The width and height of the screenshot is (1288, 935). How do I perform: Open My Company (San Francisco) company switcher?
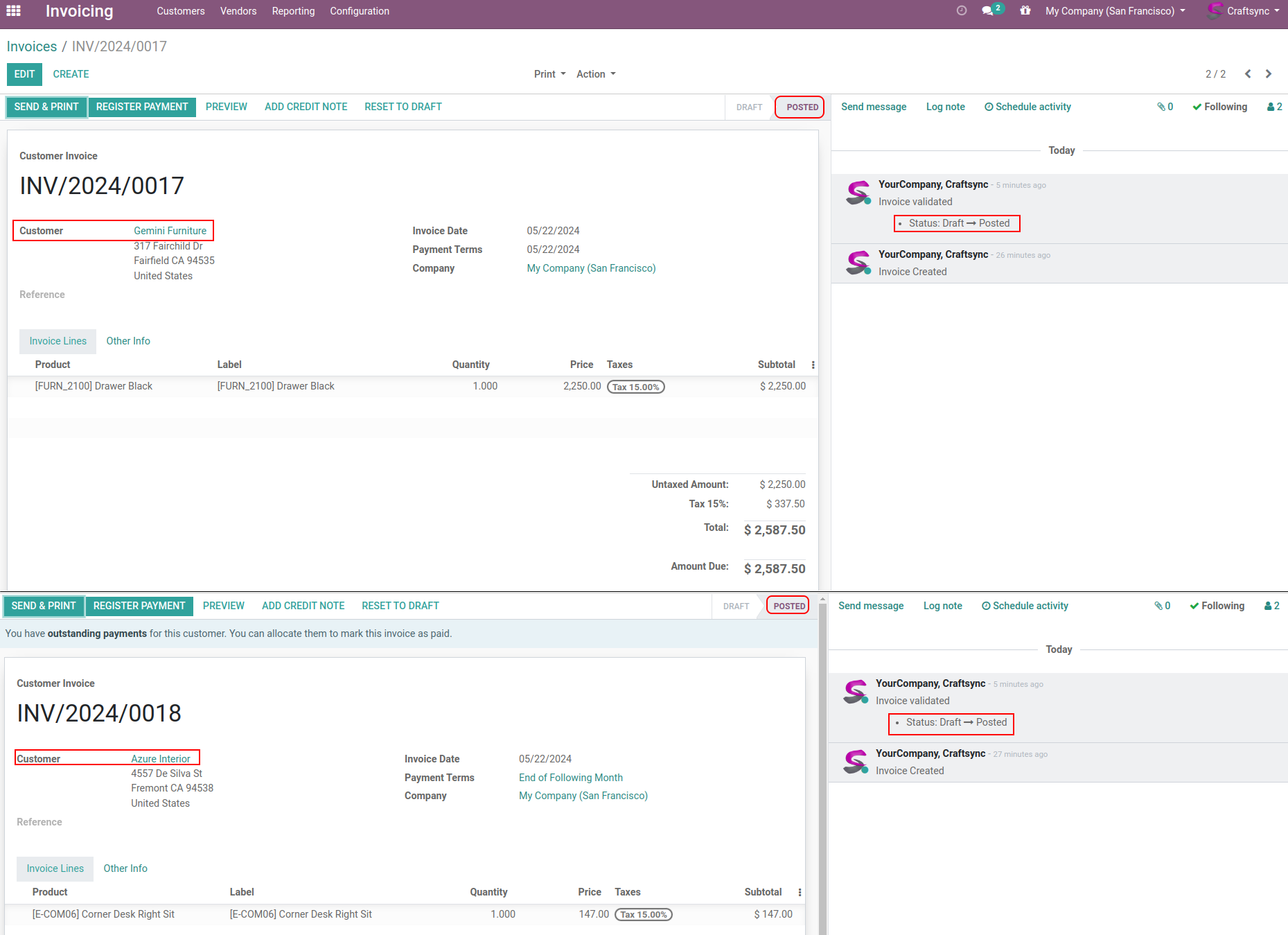point(1115,11)
